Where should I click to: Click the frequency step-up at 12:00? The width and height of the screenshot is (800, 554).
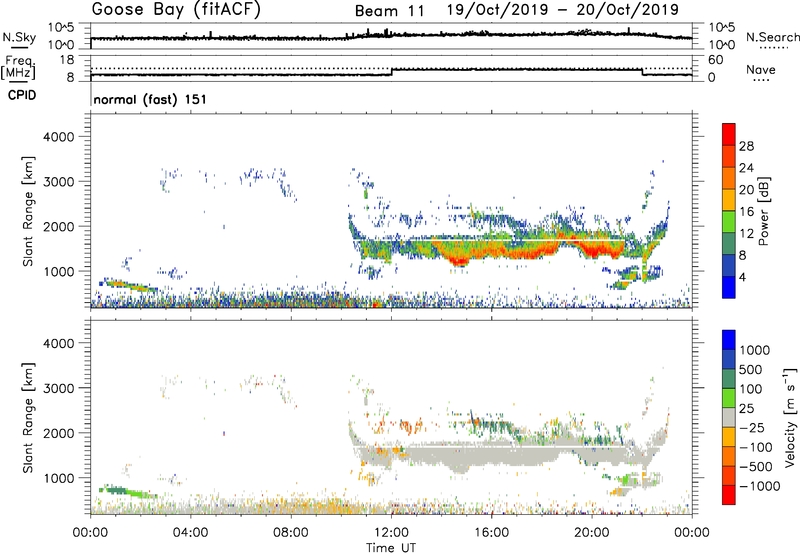(x=391, y=72)
